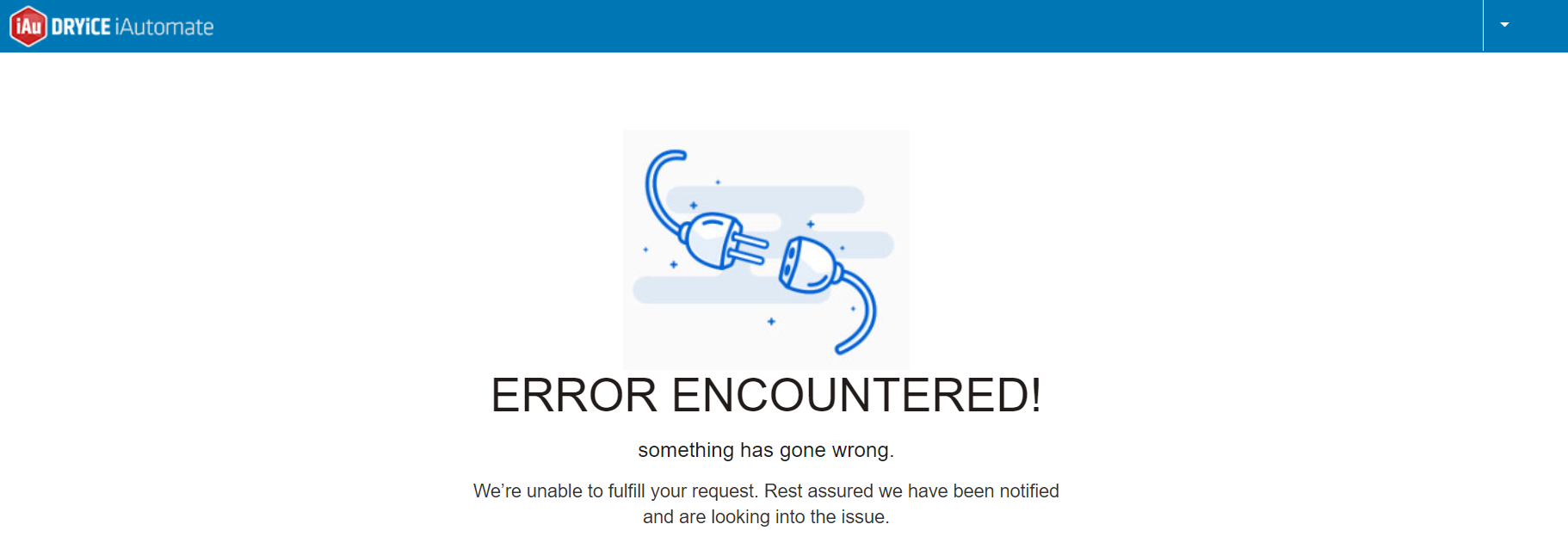
Task: Click the sparkle star below the plug
Action: click(x=771, y=321)
